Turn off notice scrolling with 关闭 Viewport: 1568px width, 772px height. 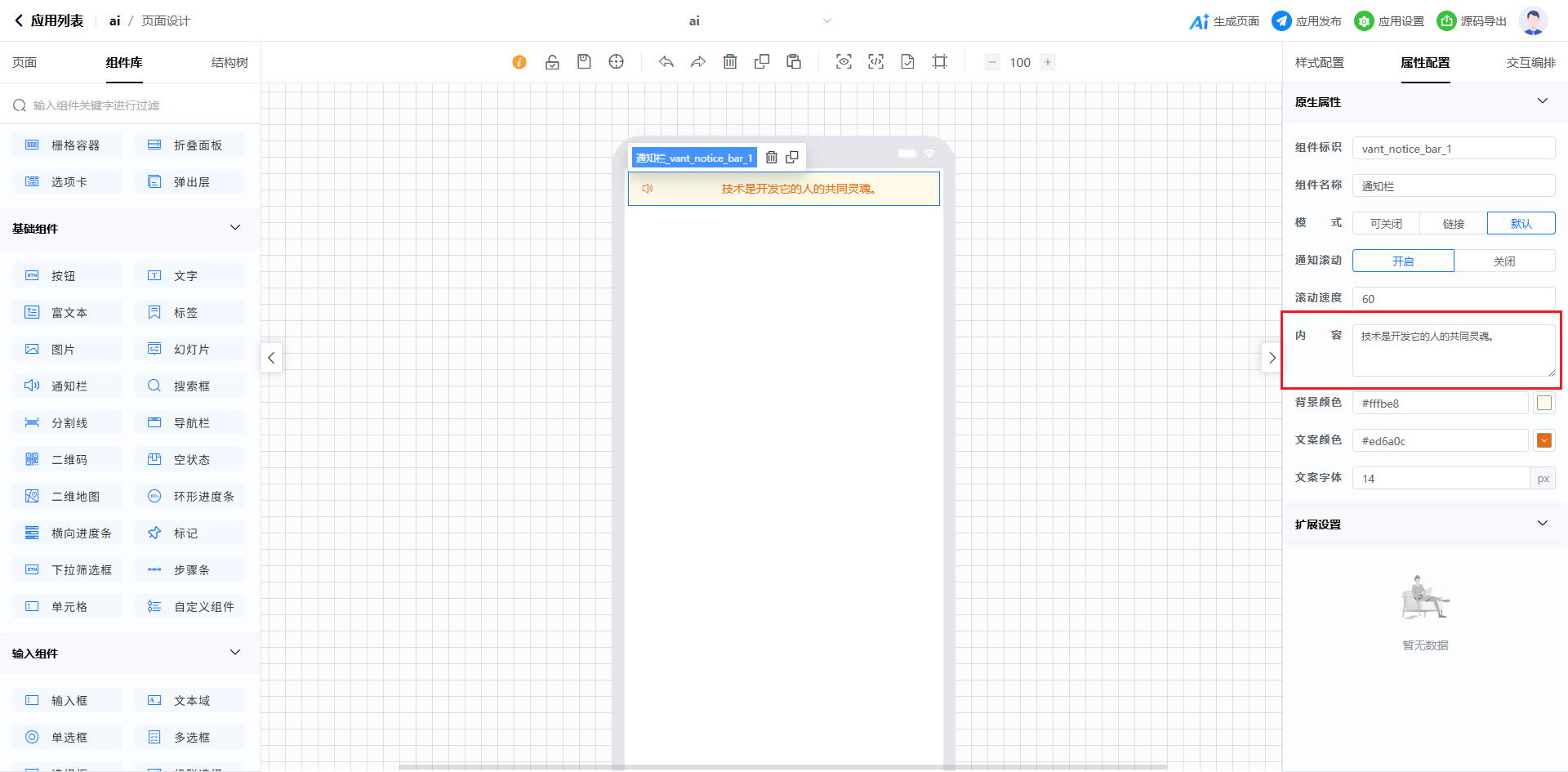pos(1504,261)
